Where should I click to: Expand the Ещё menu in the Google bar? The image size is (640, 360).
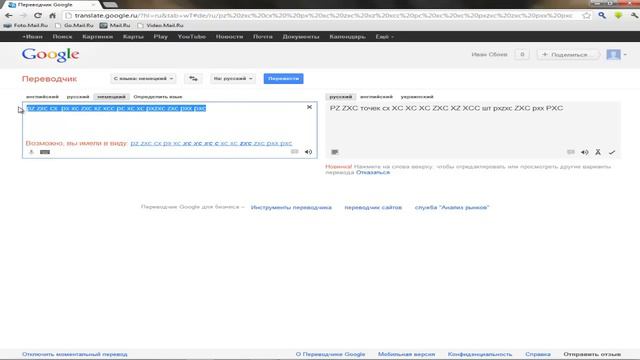384,37
